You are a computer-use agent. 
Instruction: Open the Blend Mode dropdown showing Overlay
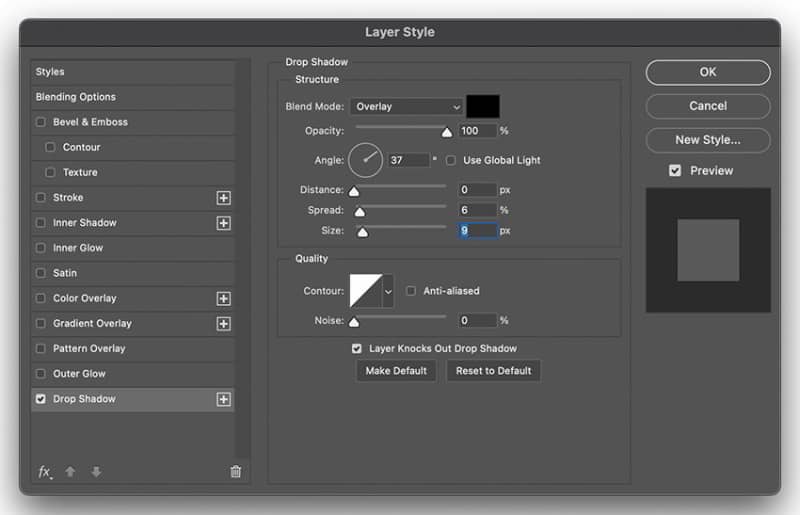[x=407, y=107]
